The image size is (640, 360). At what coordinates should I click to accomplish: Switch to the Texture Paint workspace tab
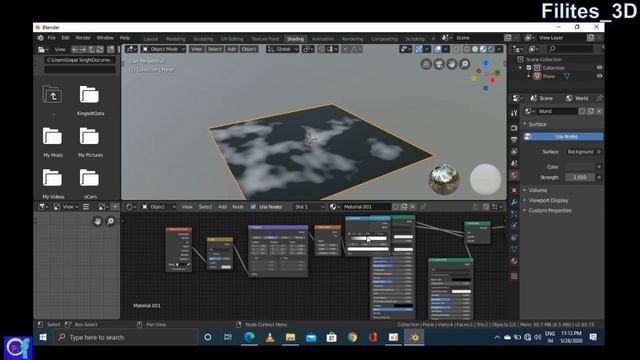265,39
